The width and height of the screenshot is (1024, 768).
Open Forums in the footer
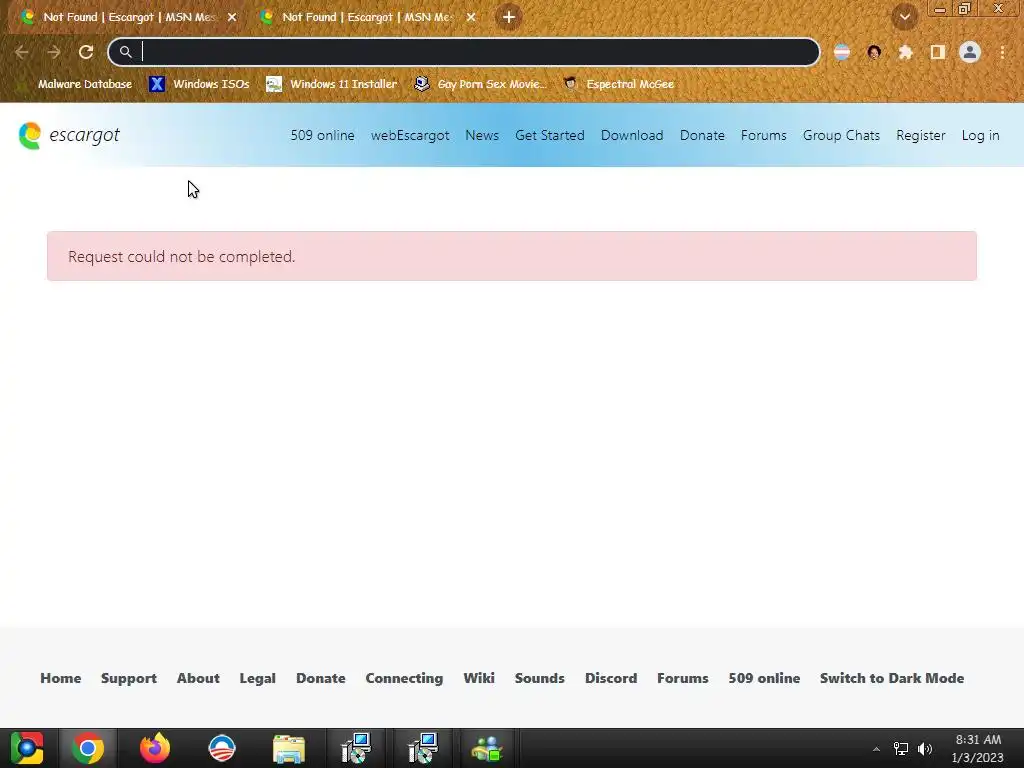point(682,679)
